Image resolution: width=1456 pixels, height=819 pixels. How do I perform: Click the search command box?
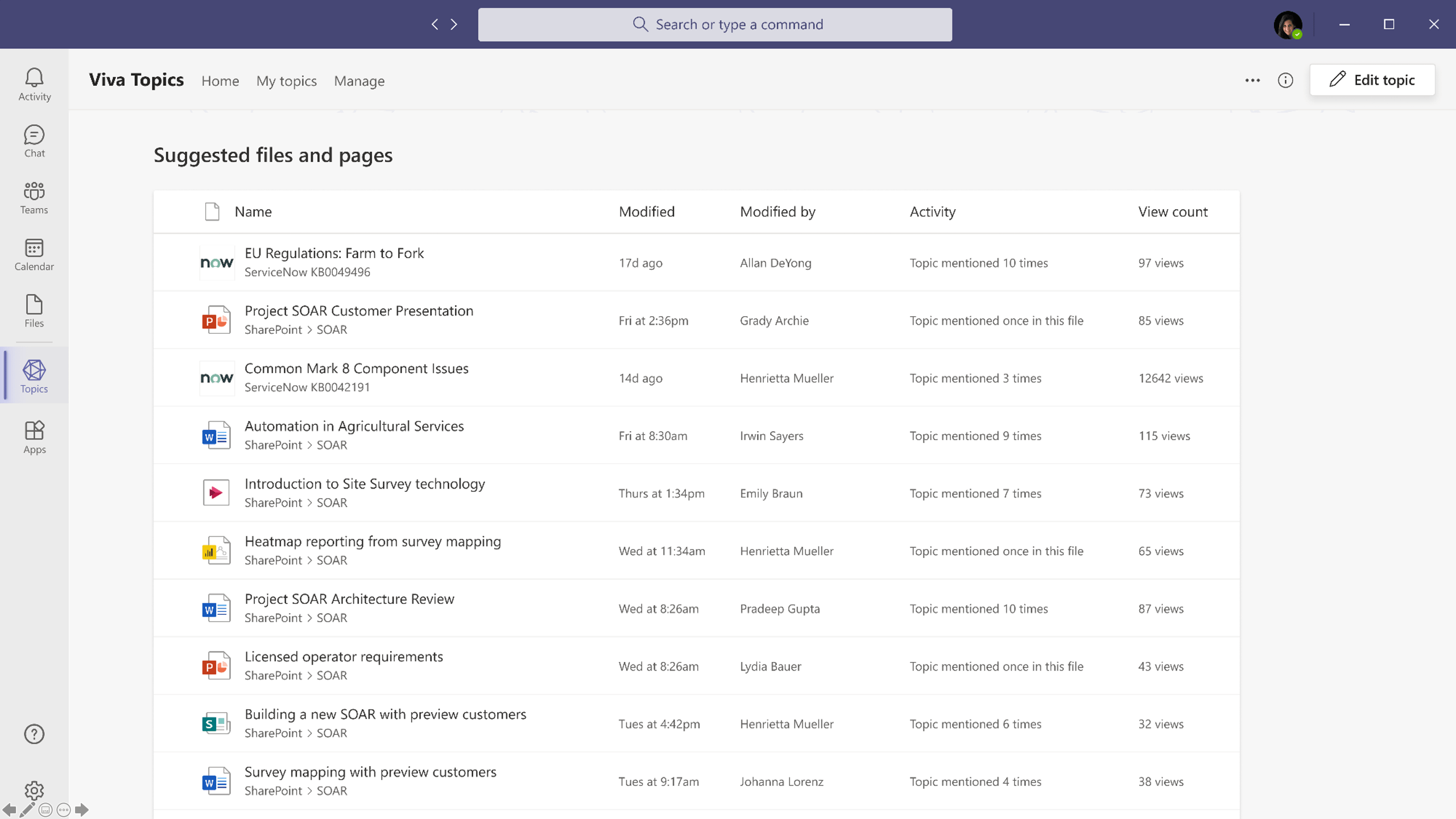tap(715, 24)
